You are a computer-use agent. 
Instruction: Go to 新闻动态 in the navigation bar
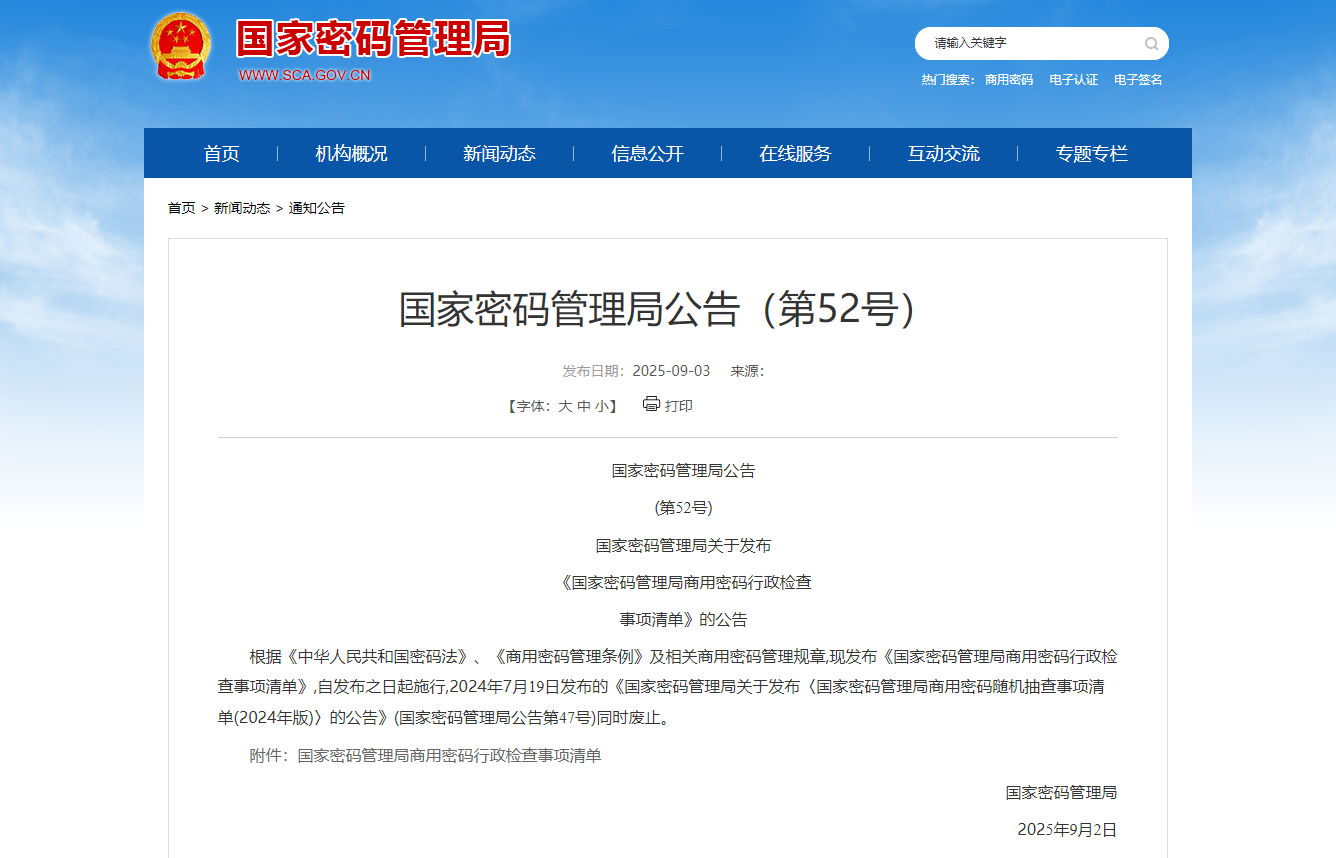coord(499,154)
